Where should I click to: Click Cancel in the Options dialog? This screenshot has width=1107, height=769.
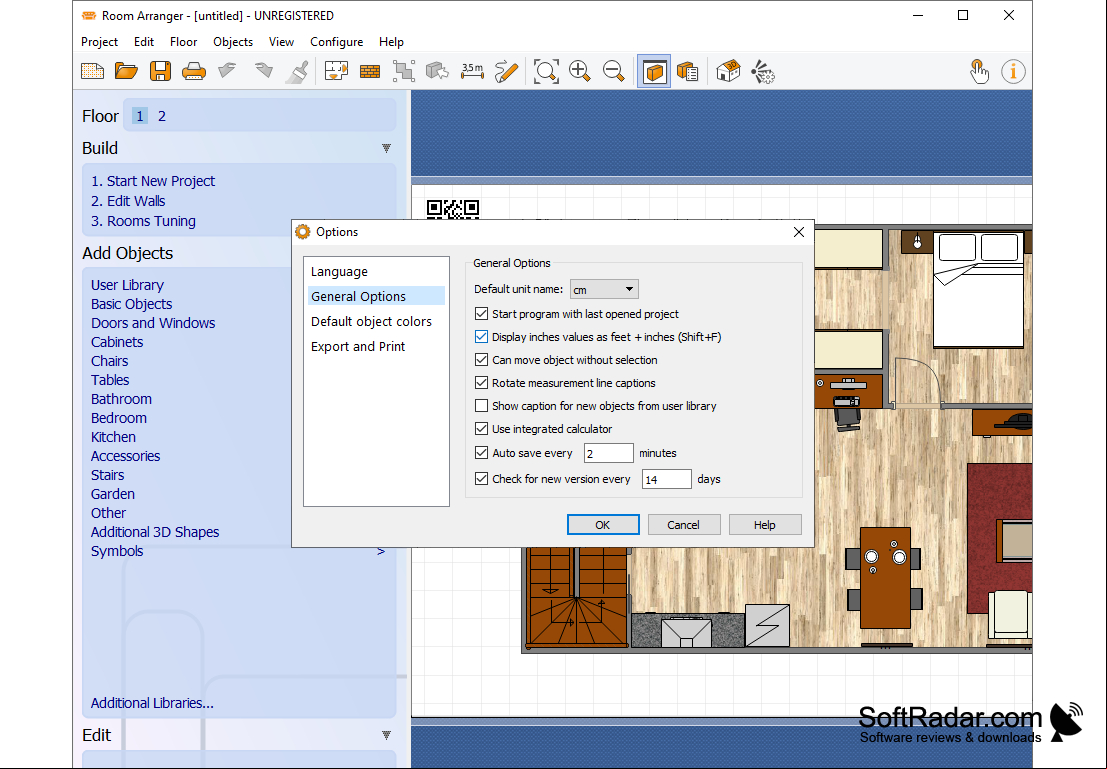coord(683,525)
